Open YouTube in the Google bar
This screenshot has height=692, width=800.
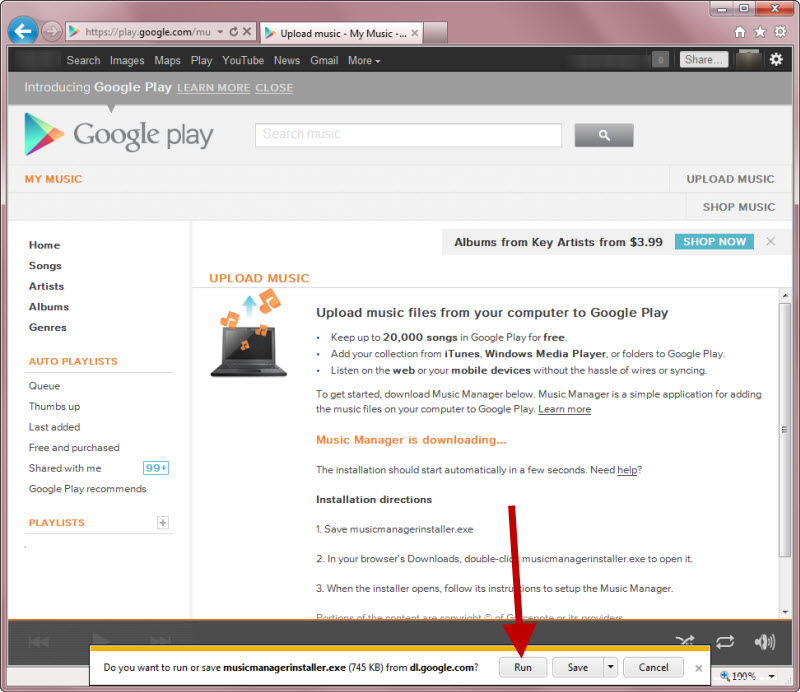tap(243, 60)
